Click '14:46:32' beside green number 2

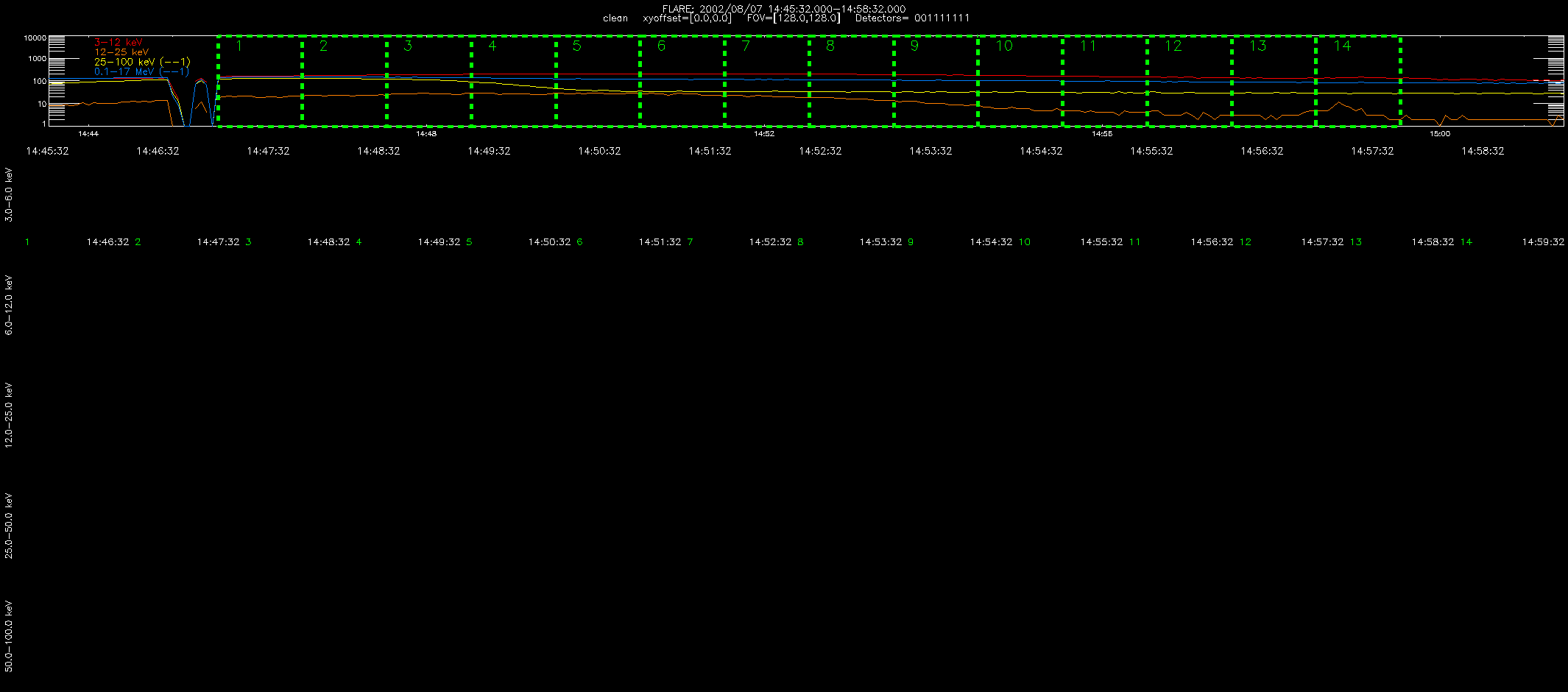click(x=107, y=242)
